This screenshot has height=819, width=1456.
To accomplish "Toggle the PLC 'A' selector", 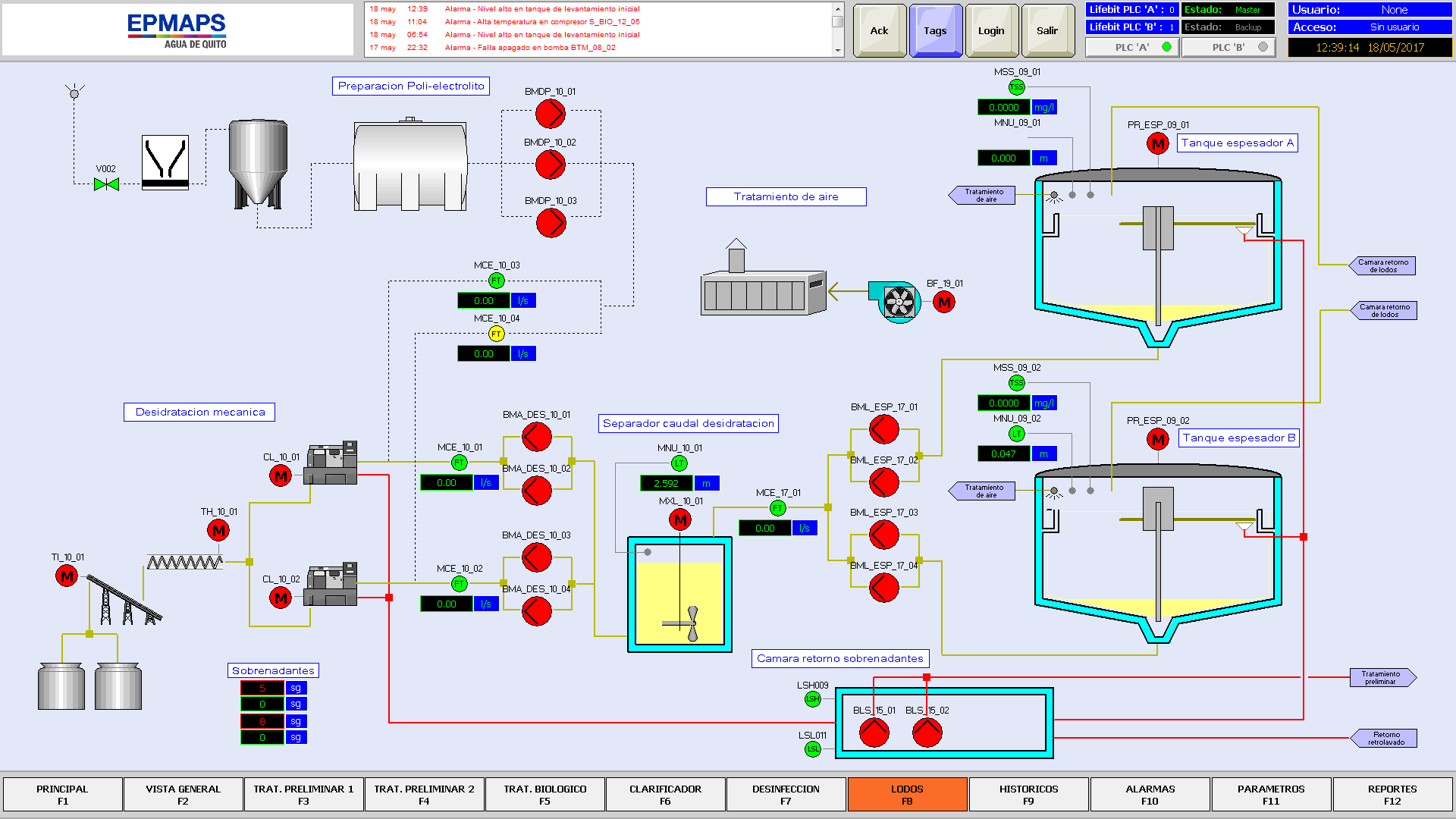I will (x=1132, y=47).
